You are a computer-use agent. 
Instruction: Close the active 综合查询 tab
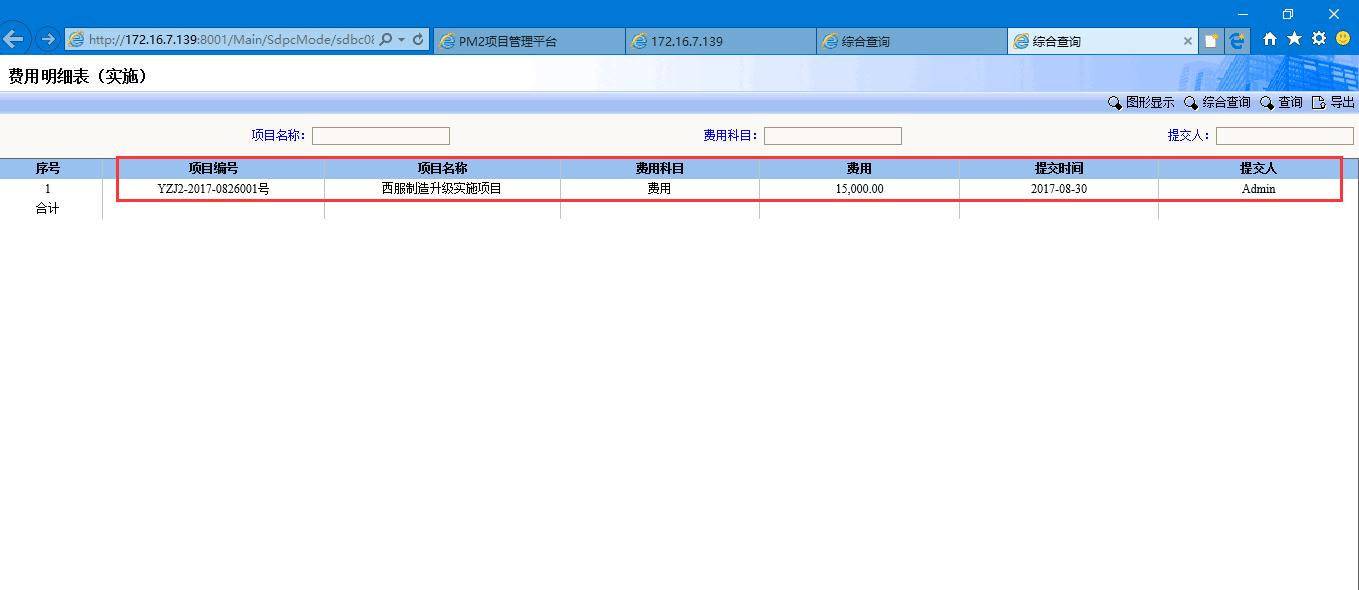[1188, 41]
